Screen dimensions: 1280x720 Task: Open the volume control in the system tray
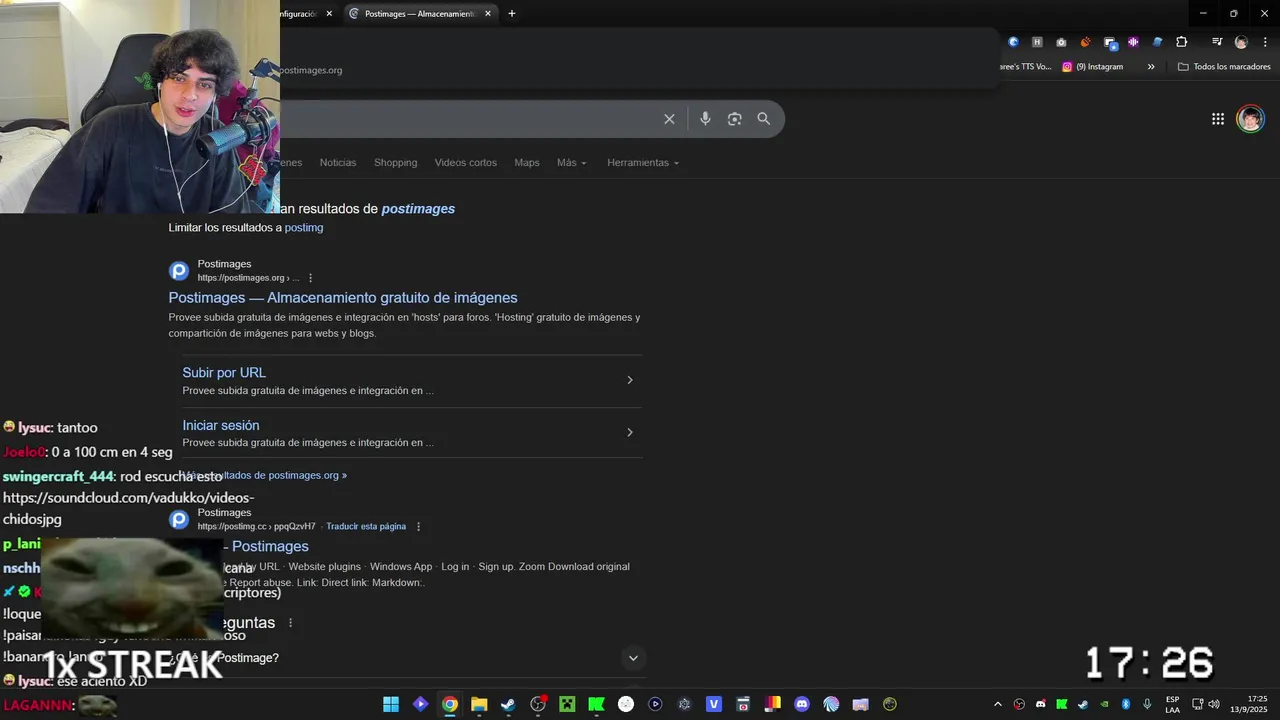(1214, 704)
